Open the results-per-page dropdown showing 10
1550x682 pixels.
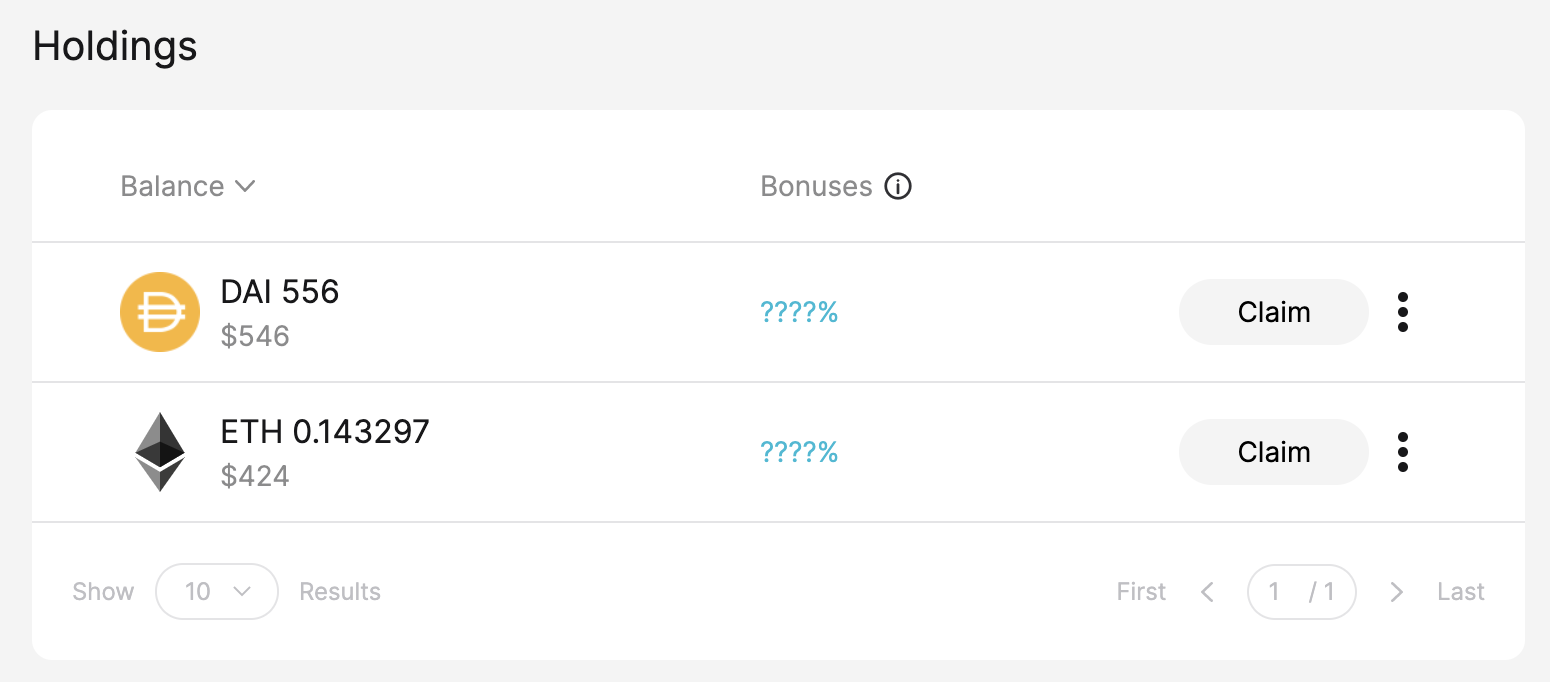point(216,591)
